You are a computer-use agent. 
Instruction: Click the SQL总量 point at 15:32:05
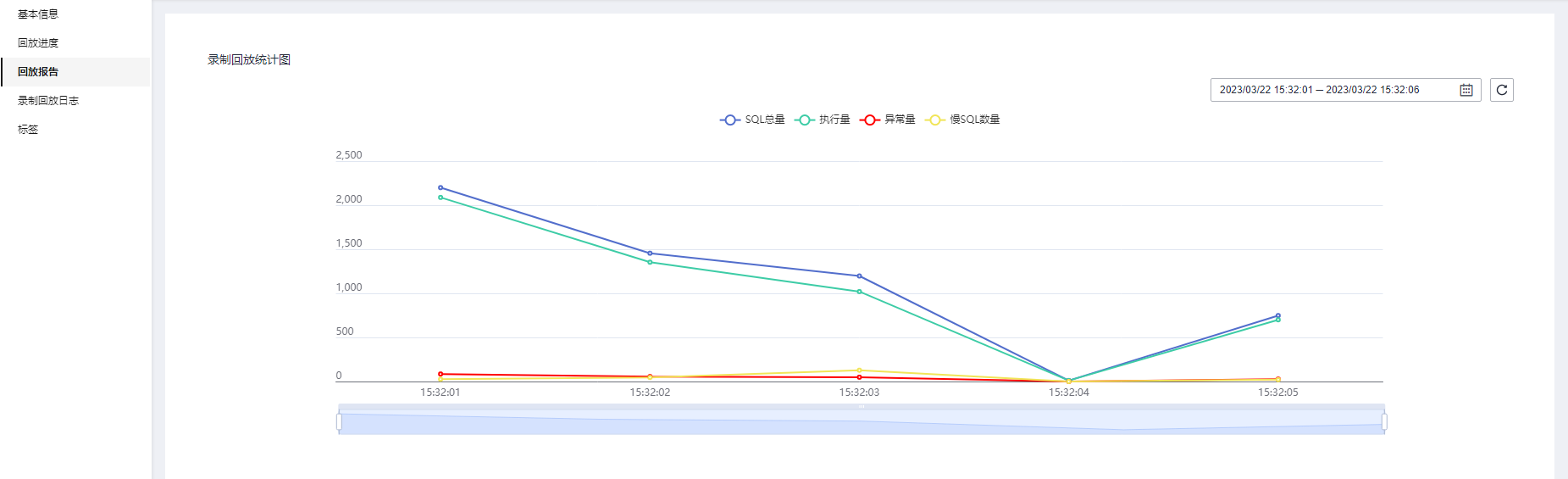point(1277,315)
